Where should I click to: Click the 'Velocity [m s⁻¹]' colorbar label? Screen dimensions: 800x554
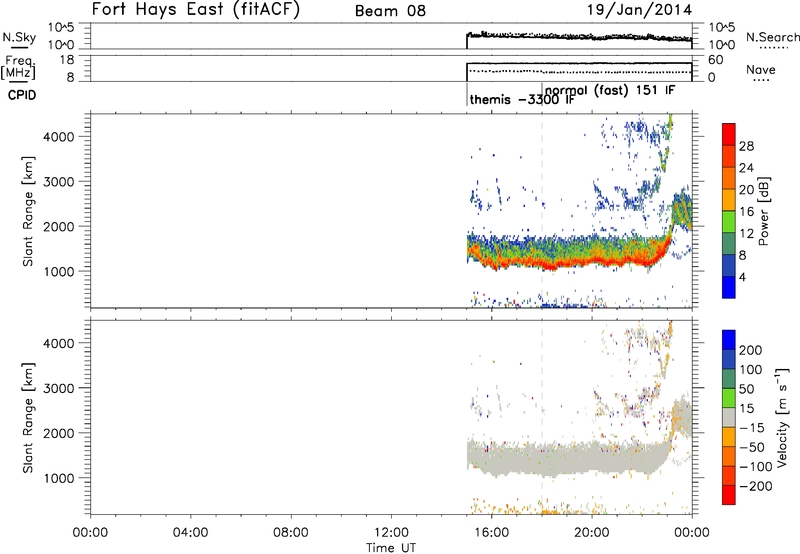point(781,417)
